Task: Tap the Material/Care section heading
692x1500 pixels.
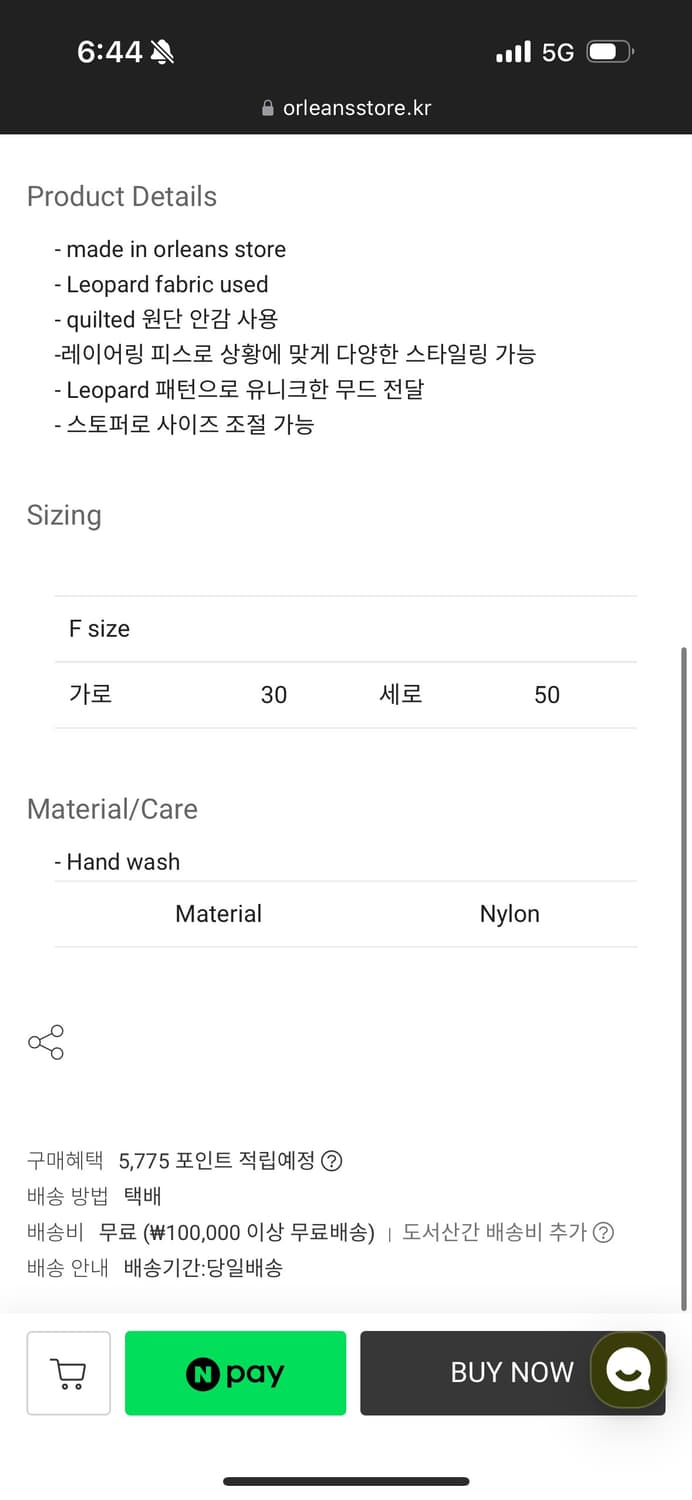Action: tap(112, 809)
